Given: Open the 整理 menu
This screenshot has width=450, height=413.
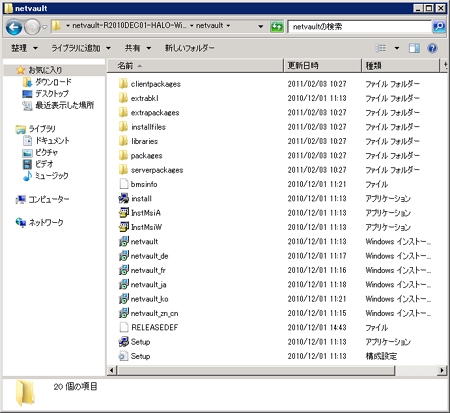Looking at the screenshot, I should 25,48.
